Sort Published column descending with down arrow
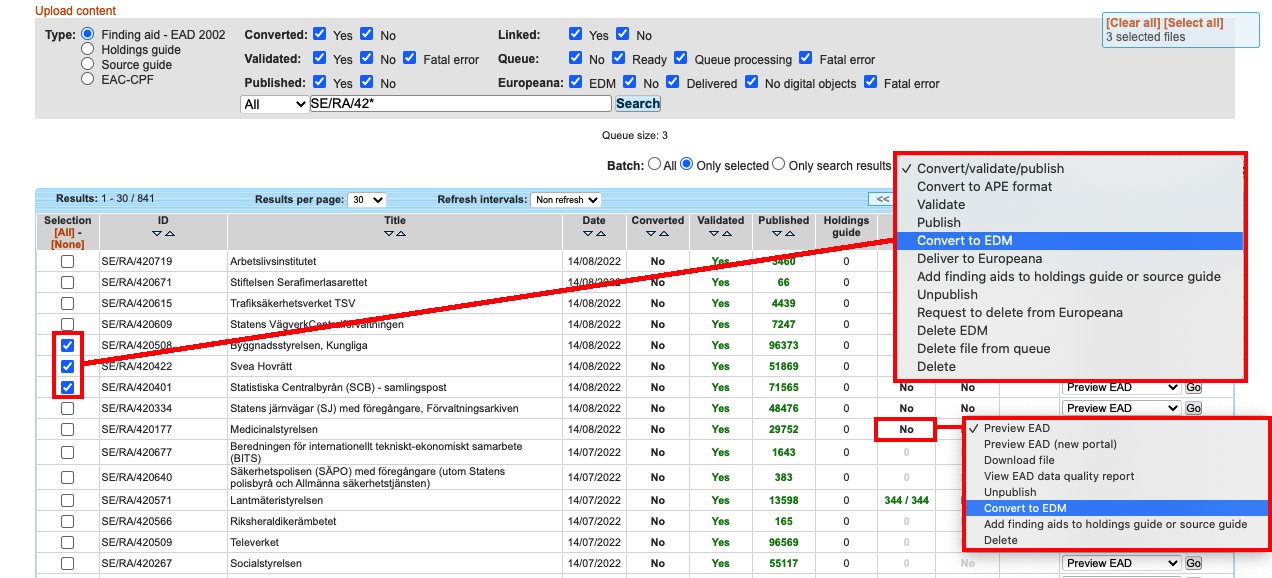 (777, 233)
